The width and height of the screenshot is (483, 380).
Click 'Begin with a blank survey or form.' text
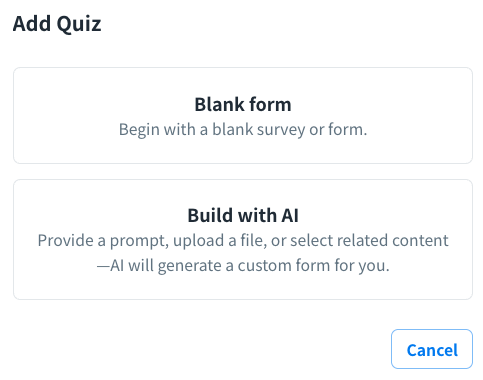tap(243, 129)
